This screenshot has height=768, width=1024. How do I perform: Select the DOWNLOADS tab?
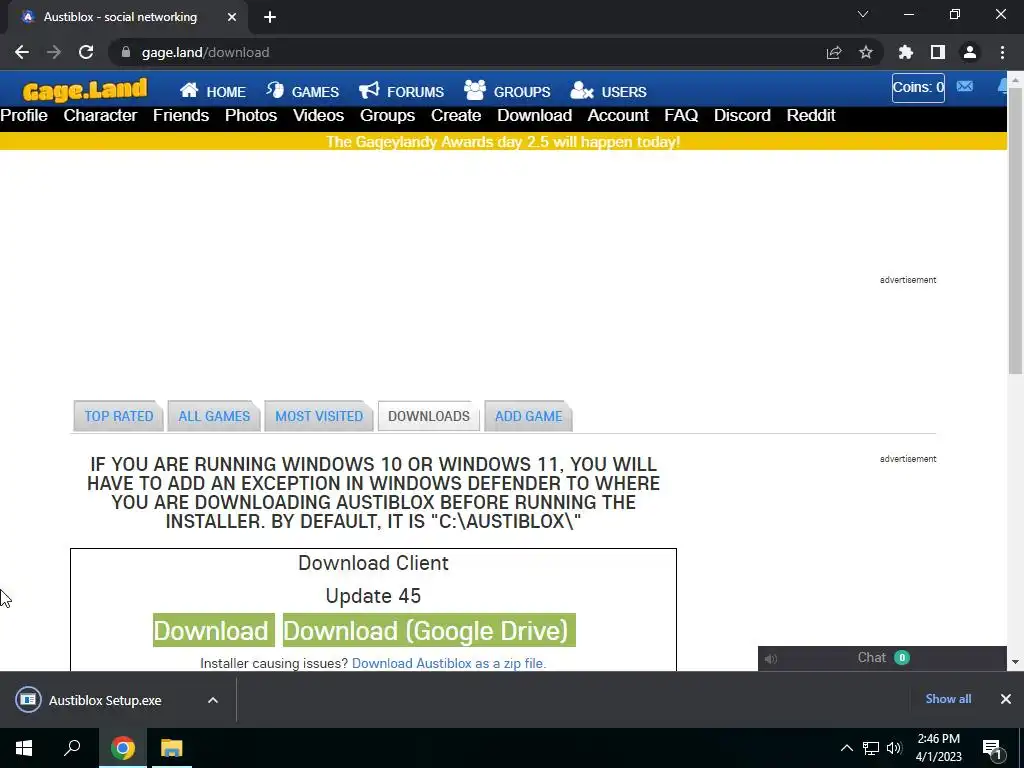[428, 416]
